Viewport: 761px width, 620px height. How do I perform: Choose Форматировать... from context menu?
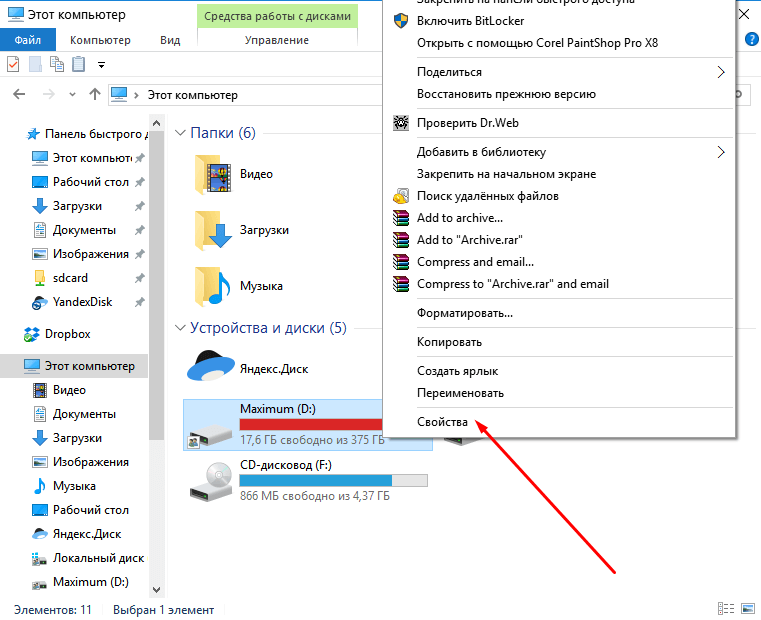coord(558,313)
